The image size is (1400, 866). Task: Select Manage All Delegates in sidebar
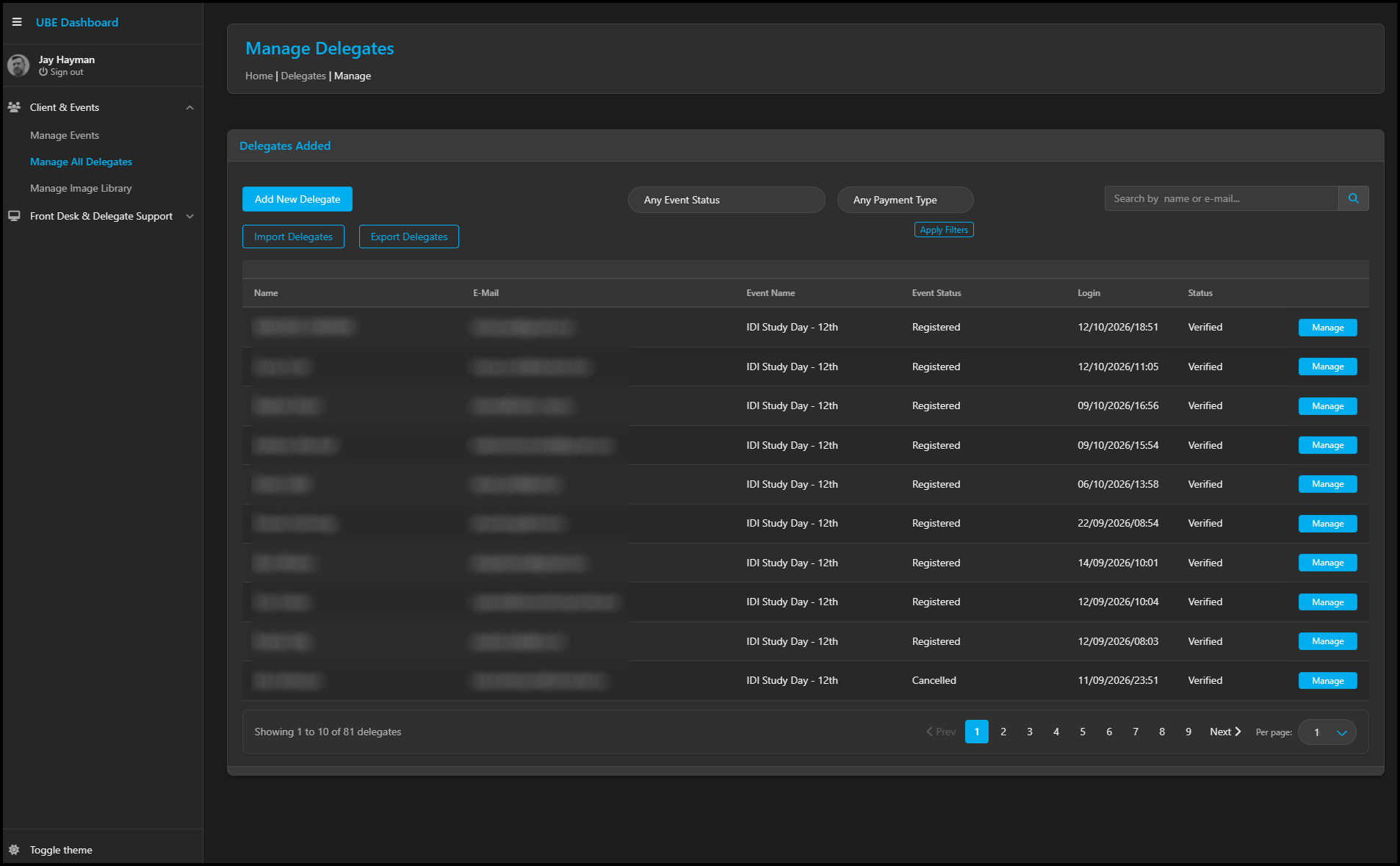click(81, 162)
